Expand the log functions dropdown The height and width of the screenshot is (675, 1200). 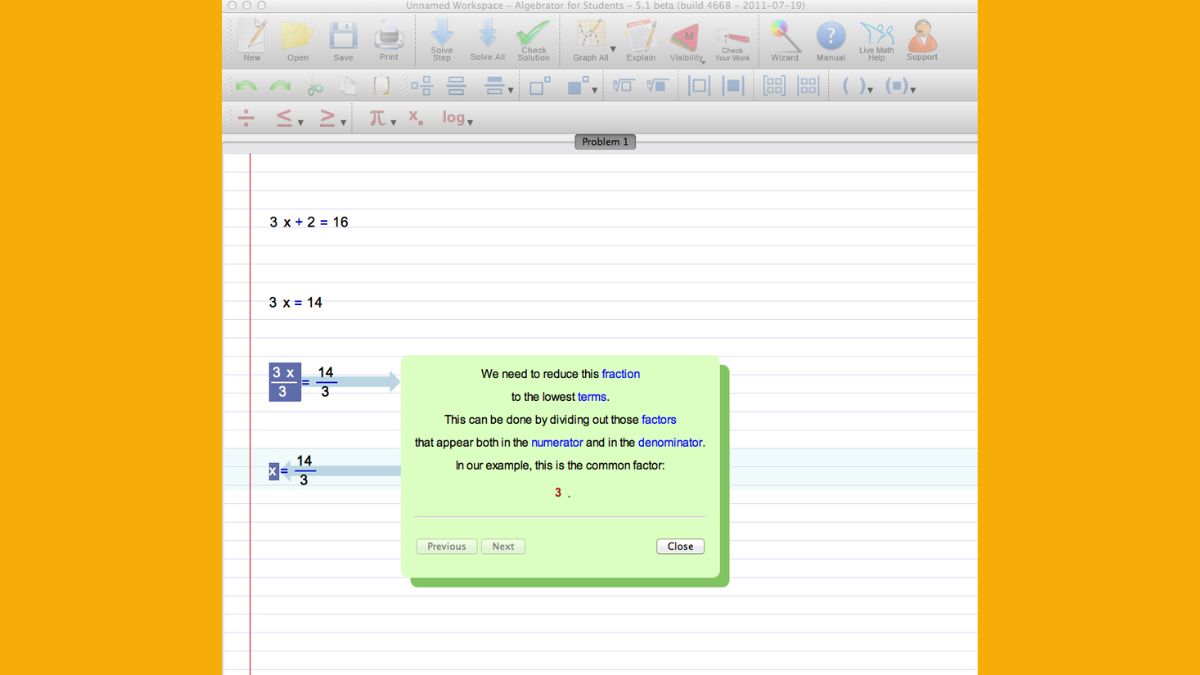(470, 122)
